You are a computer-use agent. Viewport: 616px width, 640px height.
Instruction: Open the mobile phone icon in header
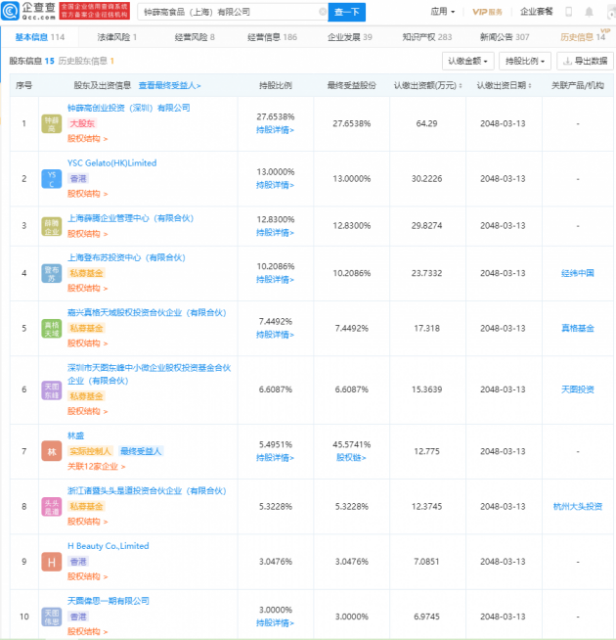(x=568, y=12)
